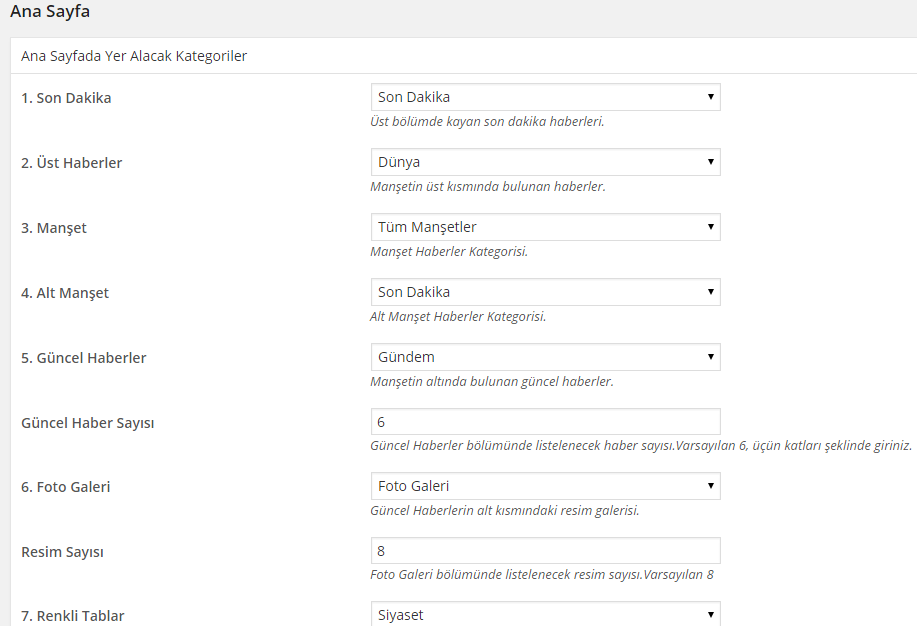Click the arrow on the Siyaset dropdown
Viewport: 917px width, 626px height.
pos(711,615)
